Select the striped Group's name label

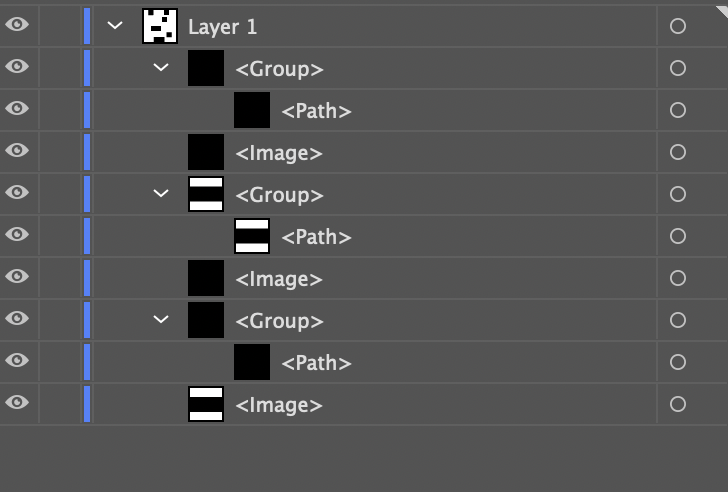pos(279,195)
